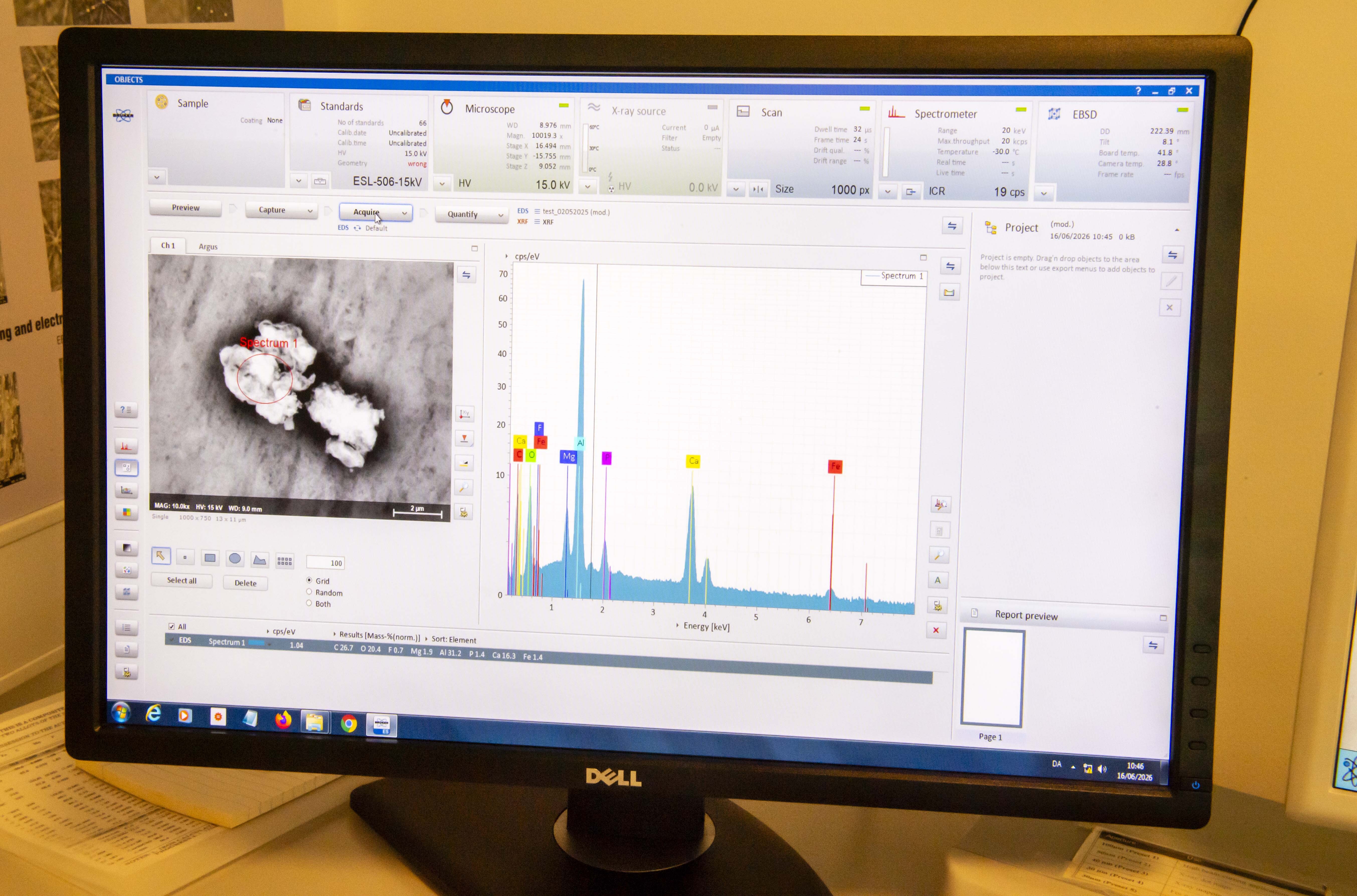Click the spectrum label 'A' icon
Image resolution: width=1357 pixels, height=896 pixels.
(937, 580)
